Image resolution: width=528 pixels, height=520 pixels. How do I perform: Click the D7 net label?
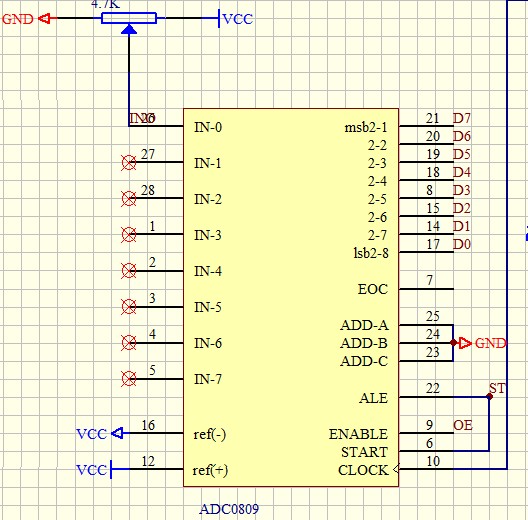461,118
